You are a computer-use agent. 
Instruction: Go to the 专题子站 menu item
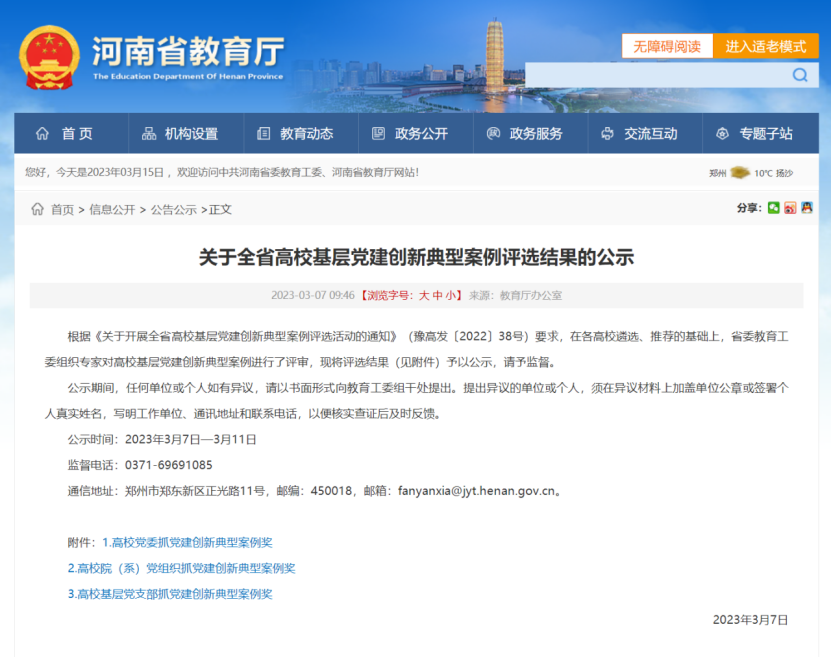pyautogui.click(x=755, y=134)
